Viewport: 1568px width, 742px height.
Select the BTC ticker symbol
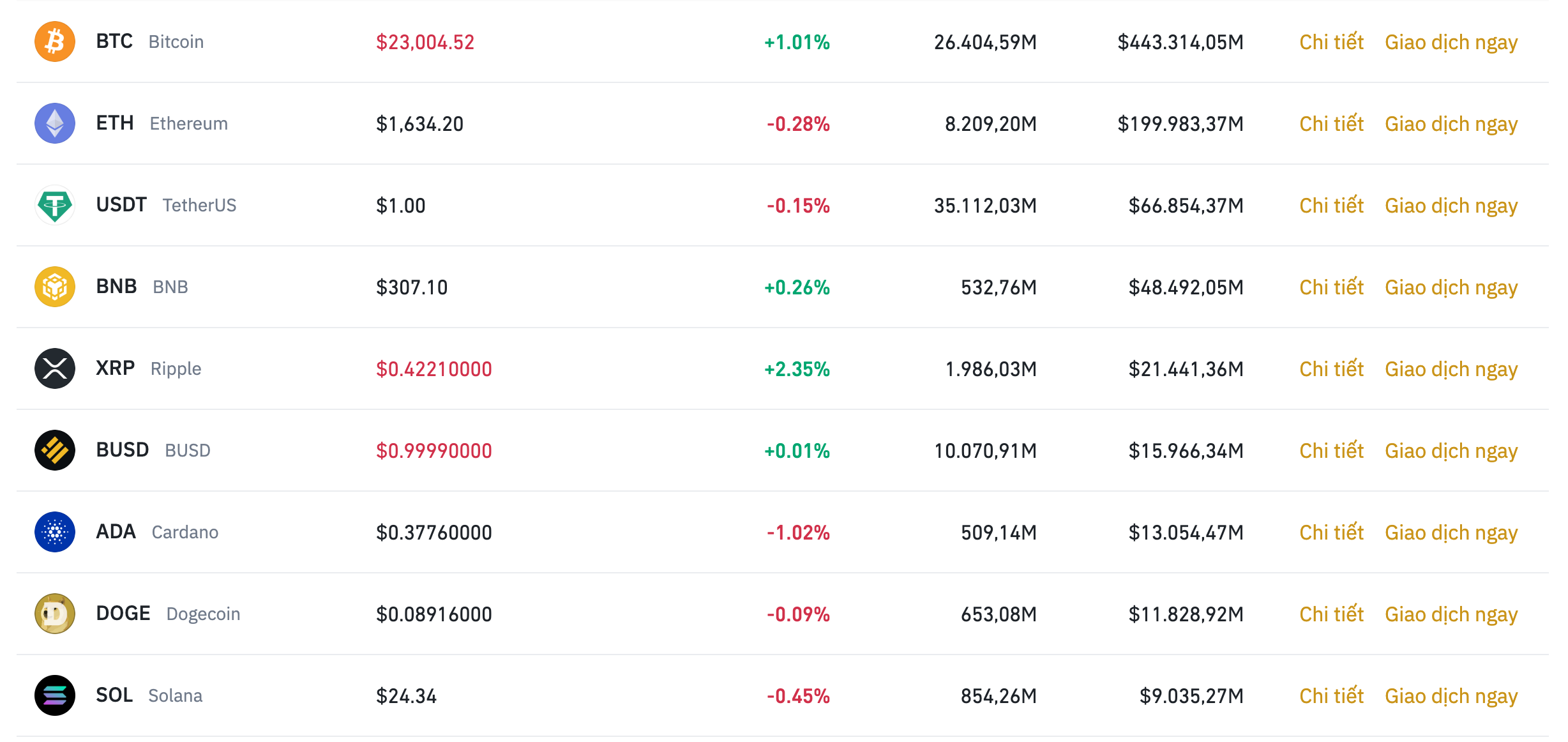114,42
